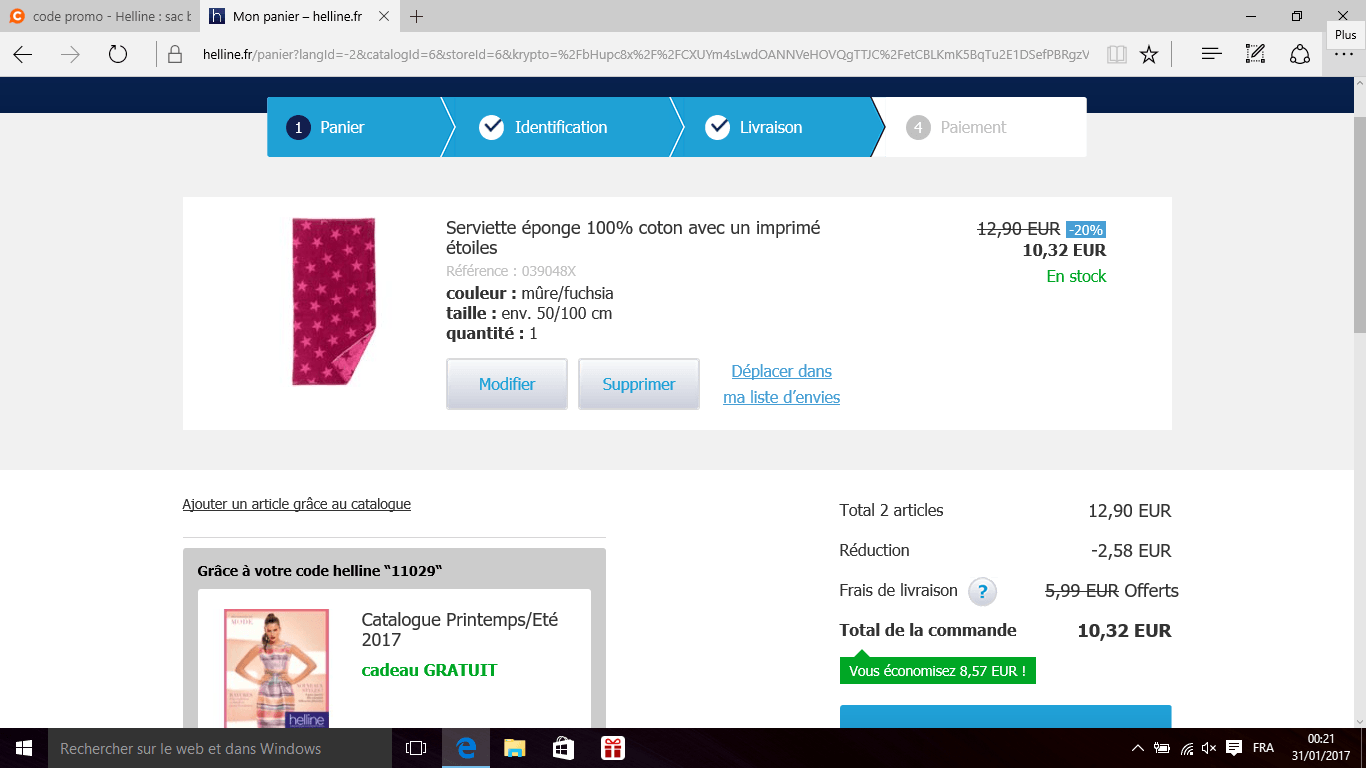Add page to favorites star icon
The image size is (1366, 768).
(x=1149, y=54)
